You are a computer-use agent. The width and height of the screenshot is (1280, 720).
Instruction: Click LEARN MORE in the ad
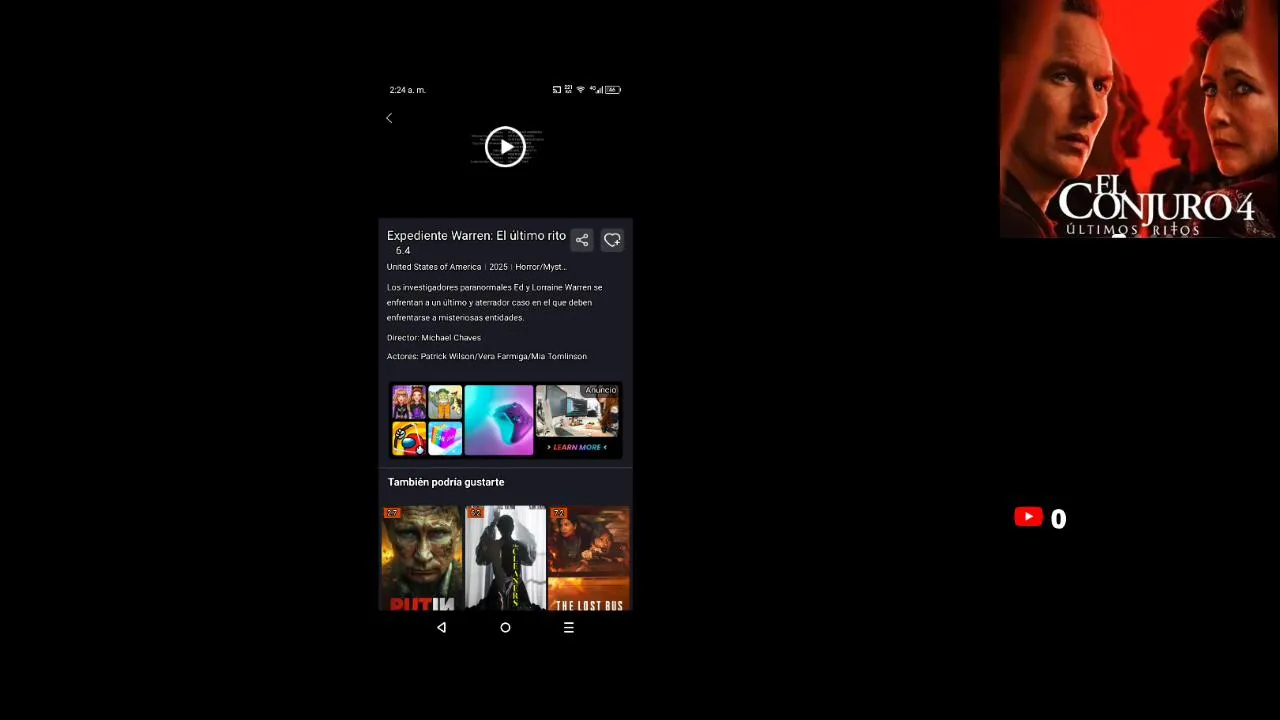tap(577, 447)
